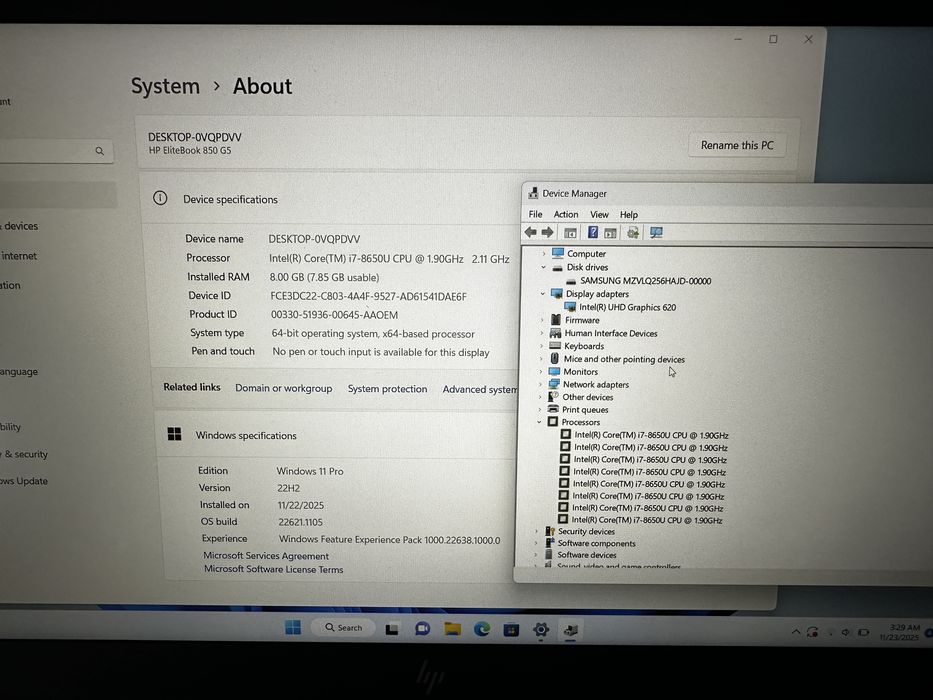The image size is (933, 700).
Task: Open the File menu in Device Manager
Action: pyautogui.click(x=536, y=214)
